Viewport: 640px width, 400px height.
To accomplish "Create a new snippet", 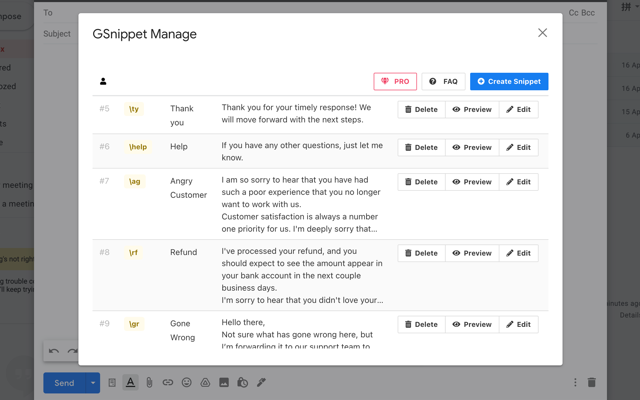I will point(509,81).
